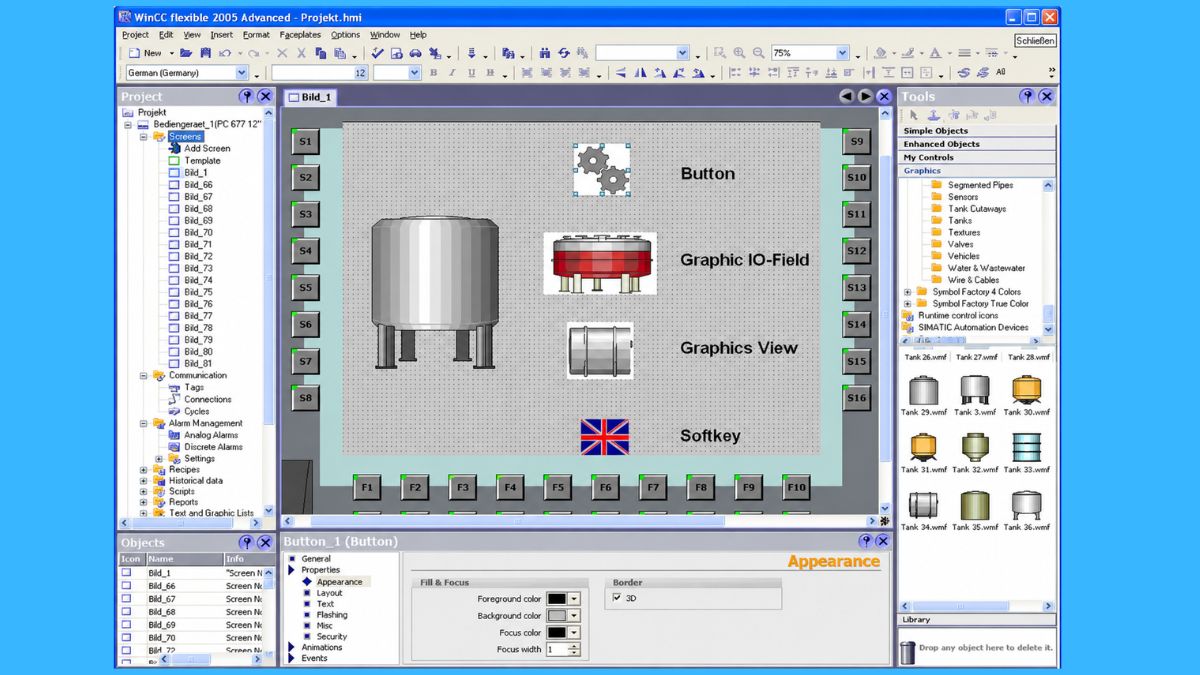1200x675 pixels.
Task: Click the Zoom in magnifier icon
Action: point(739,53)
